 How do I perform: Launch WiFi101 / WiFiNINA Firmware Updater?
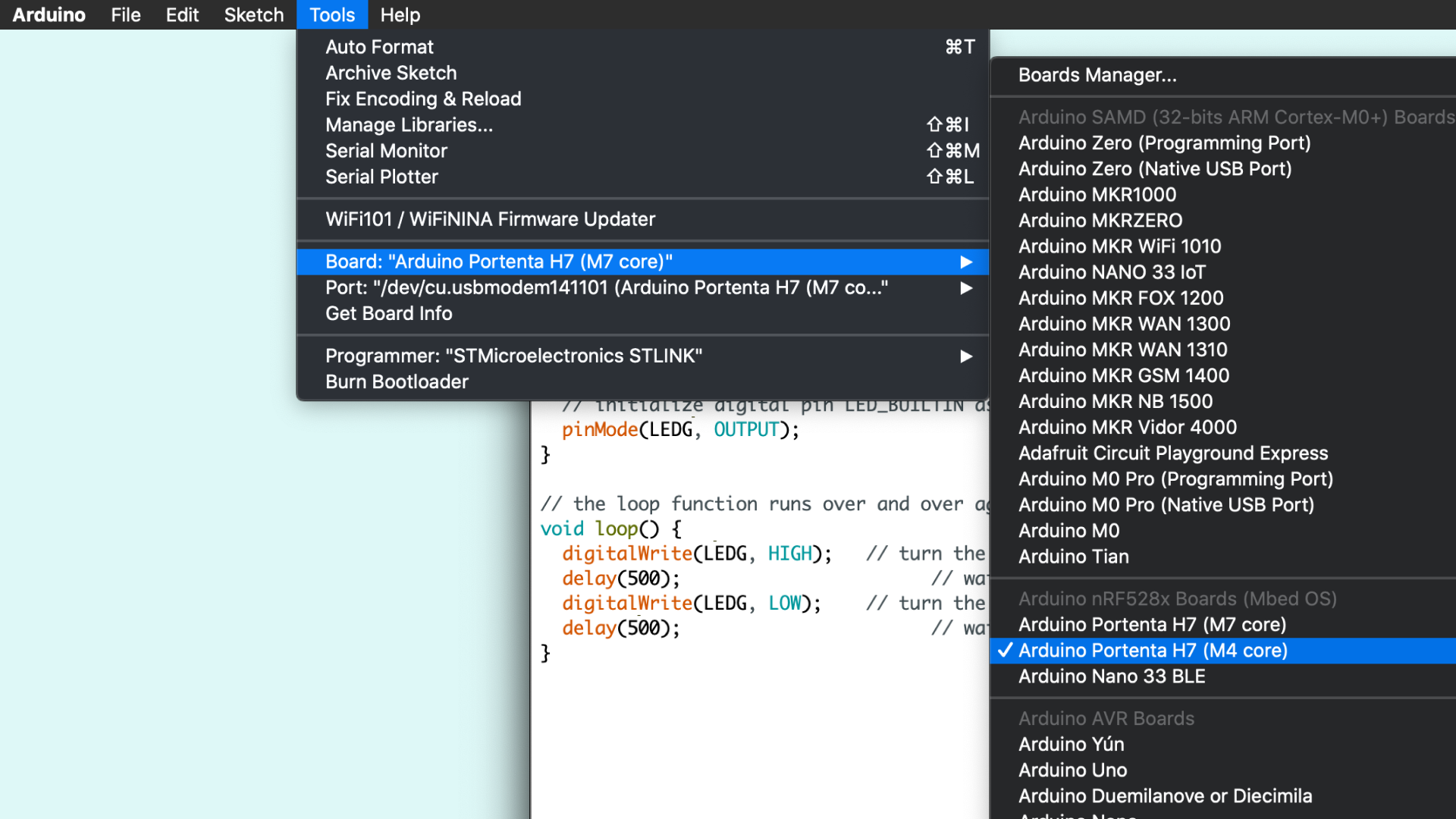click(490, 219)
